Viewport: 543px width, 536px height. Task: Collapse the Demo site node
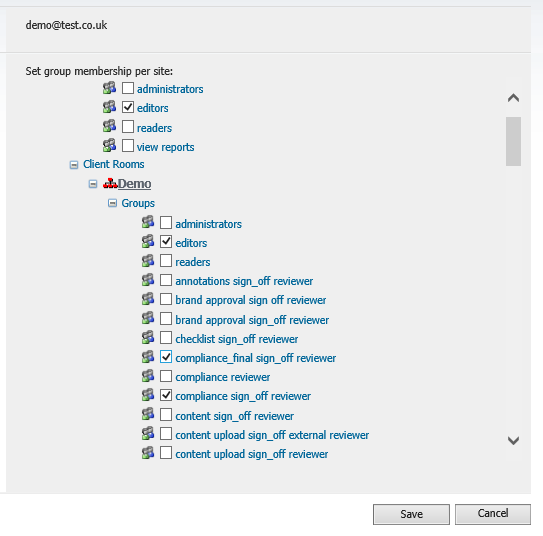(93, 184)
